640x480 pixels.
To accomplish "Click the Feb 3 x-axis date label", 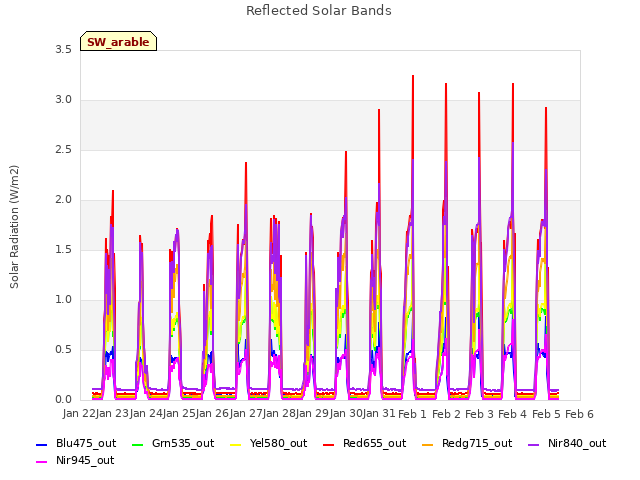I will coord(480,414).
